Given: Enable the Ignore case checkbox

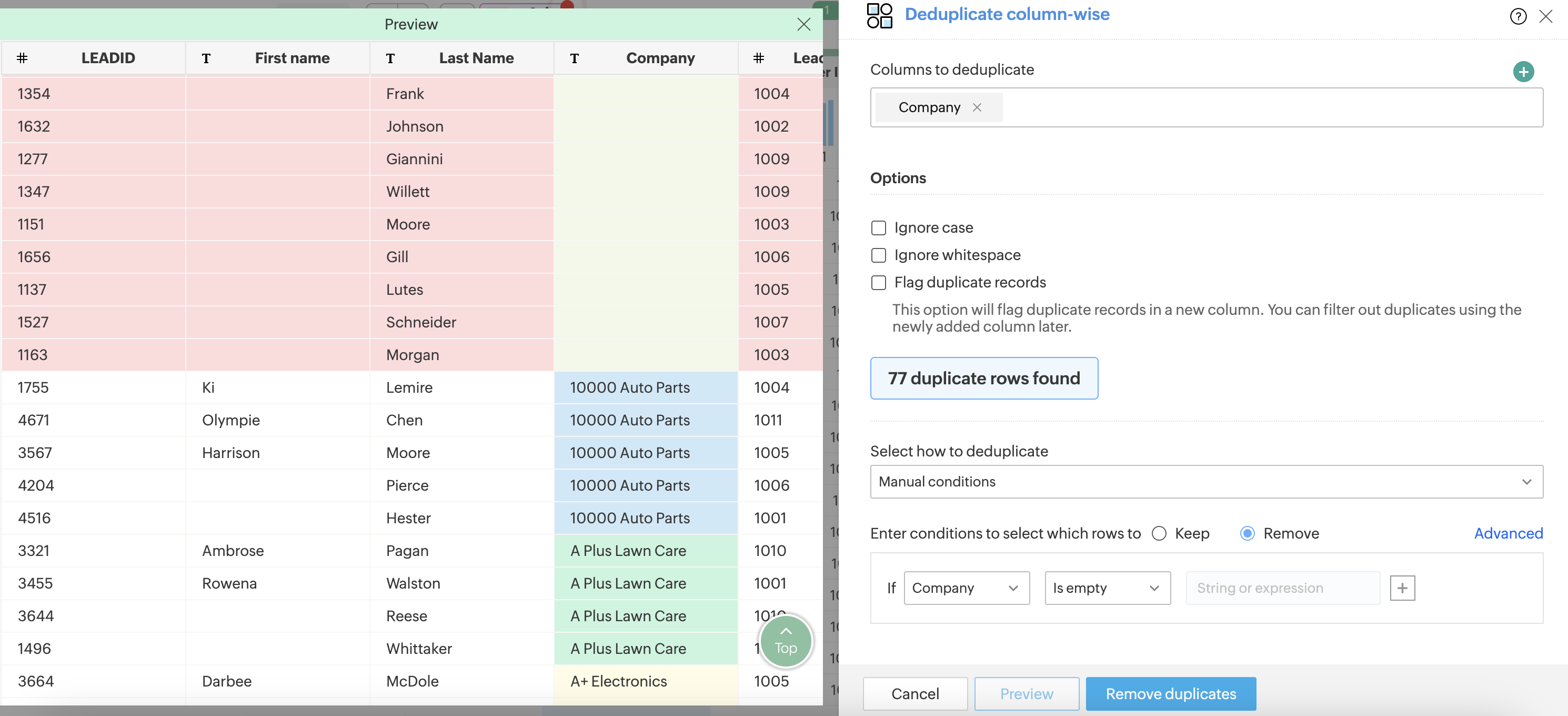Looking at the screenshot, I should click(878, 228).
